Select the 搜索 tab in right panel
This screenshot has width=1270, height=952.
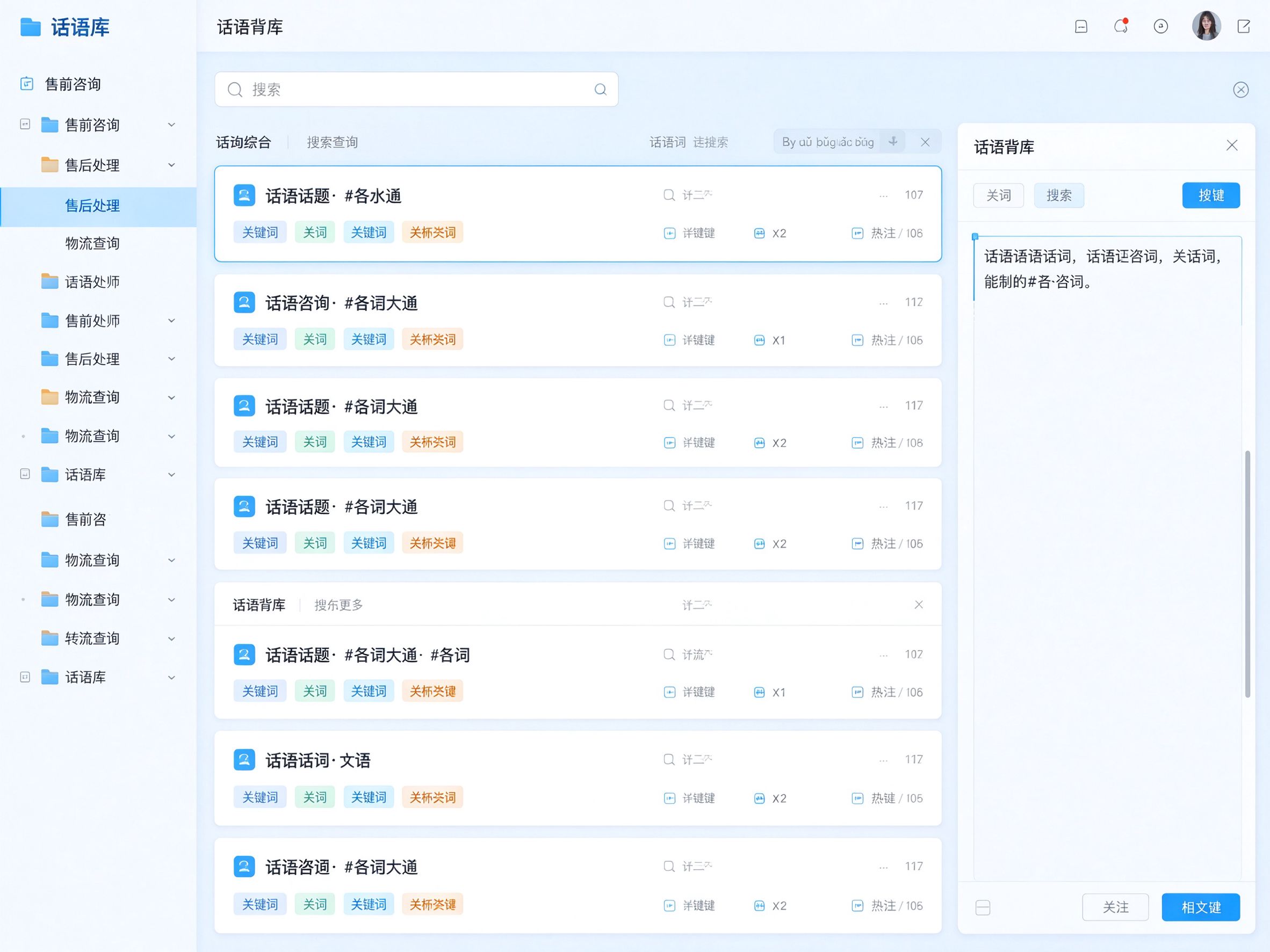point(1059,195)
